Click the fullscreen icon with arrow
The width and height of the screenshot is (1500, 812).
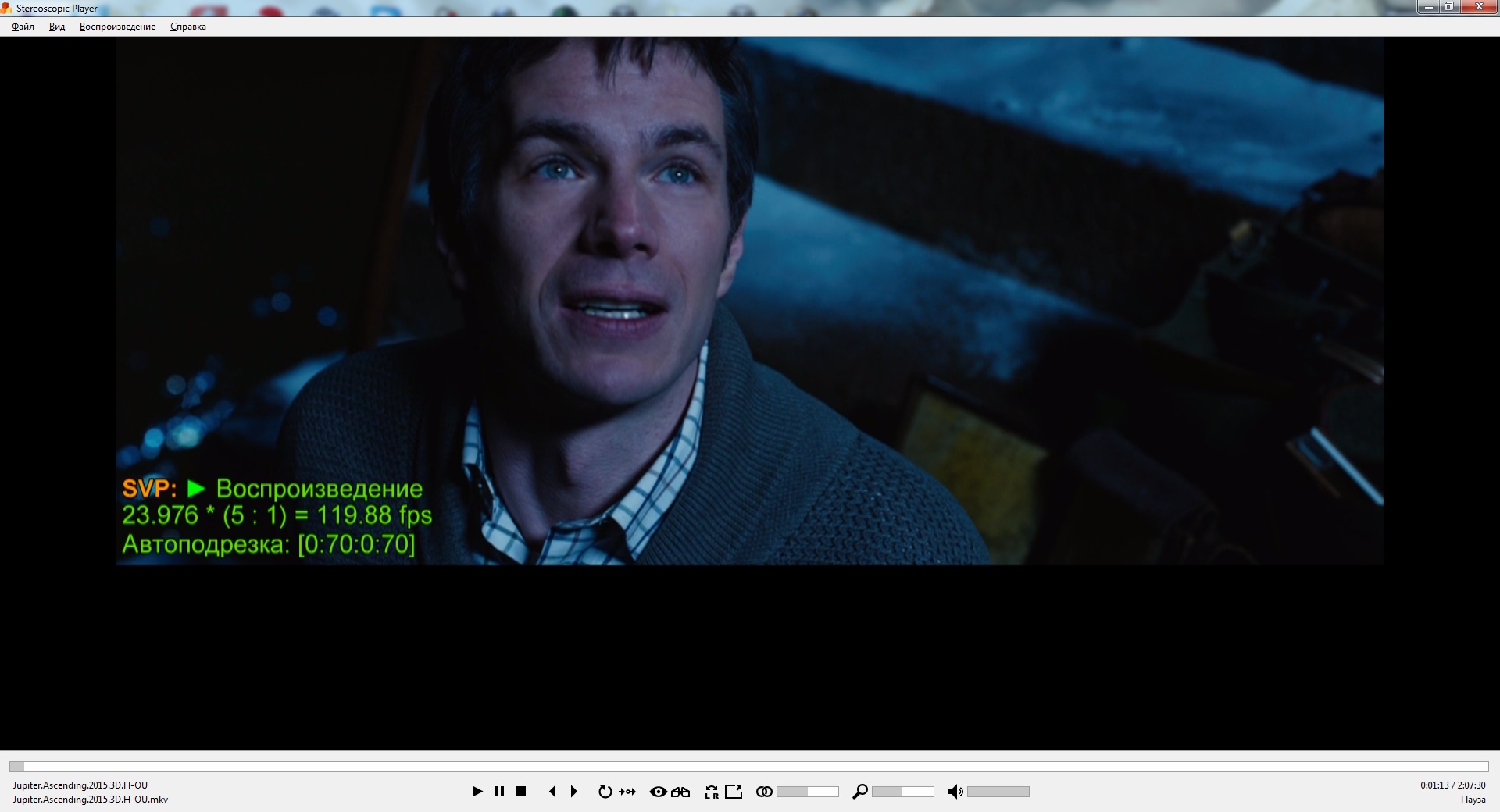[x=734, y=792]
